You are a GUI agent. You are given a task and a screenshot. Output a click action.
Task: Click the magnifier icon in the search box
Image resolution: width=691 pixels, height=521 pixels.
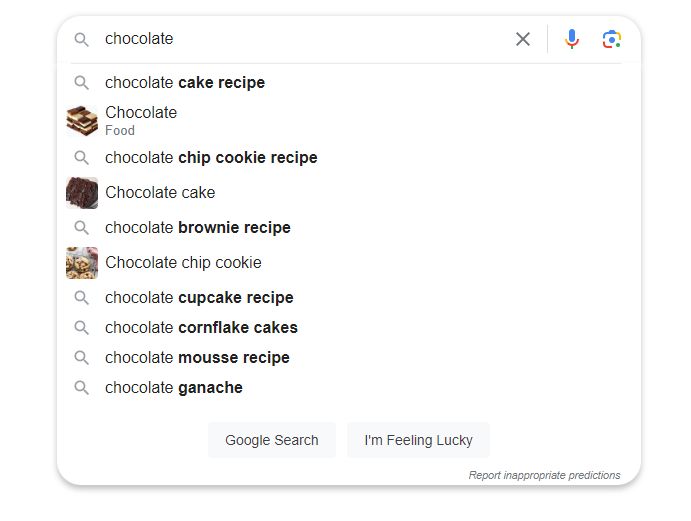pyautogui.click(x=82, y=39)
